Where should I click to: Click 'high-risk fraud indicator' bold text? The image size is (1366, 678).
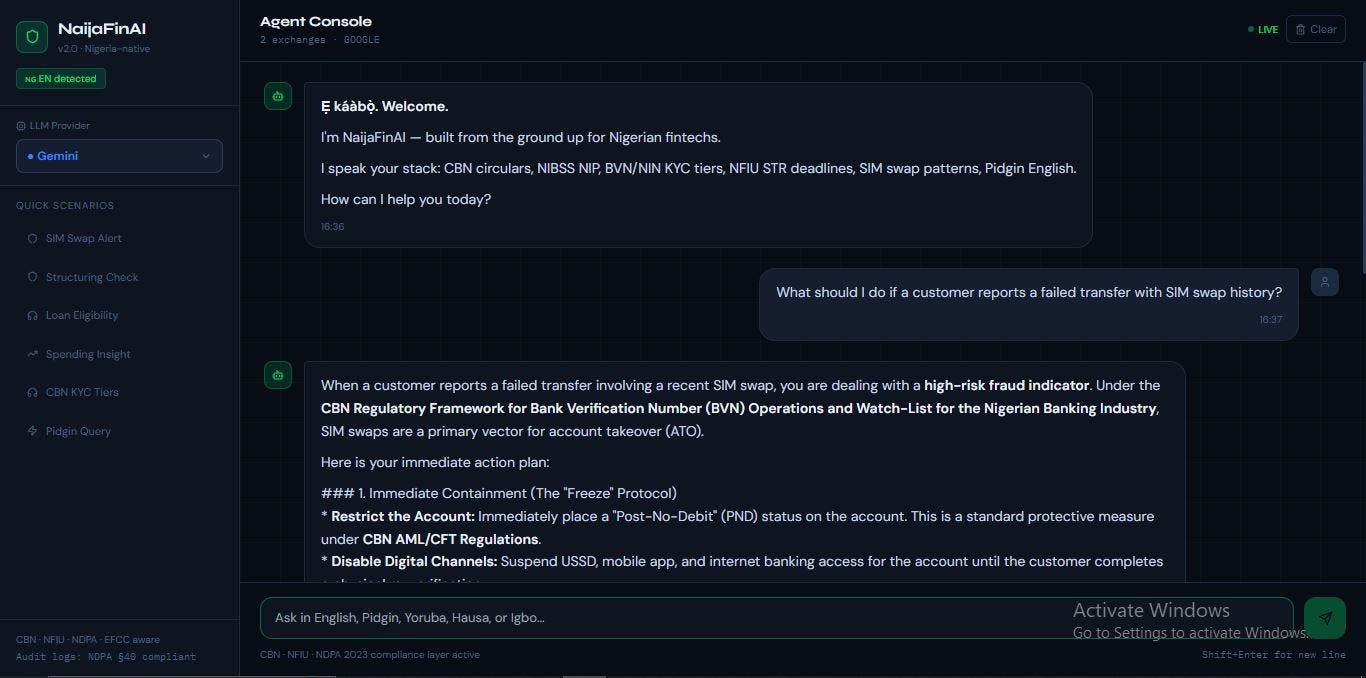click(x=1006, y=385)
